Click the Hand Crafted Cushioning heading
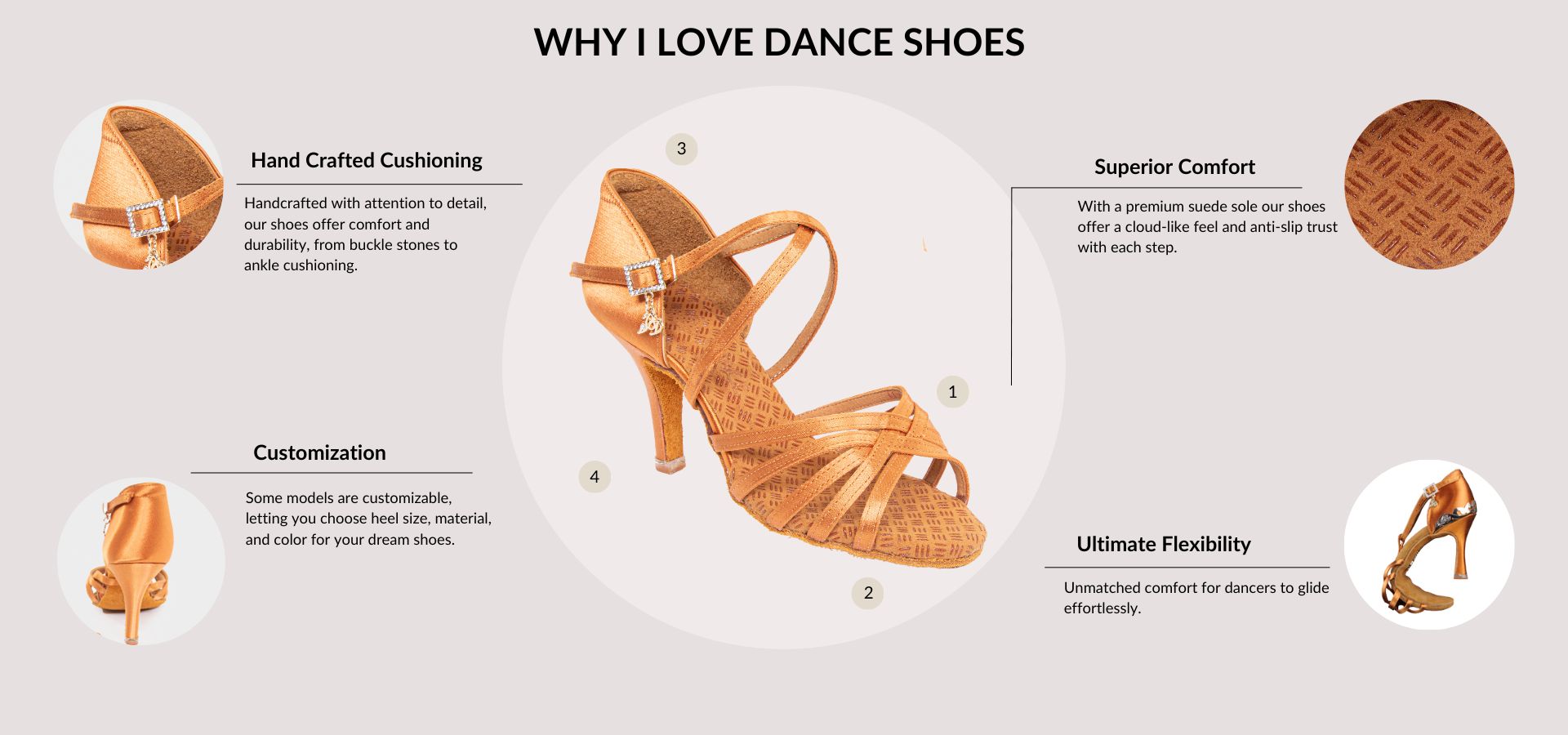 tap(367, 160)
